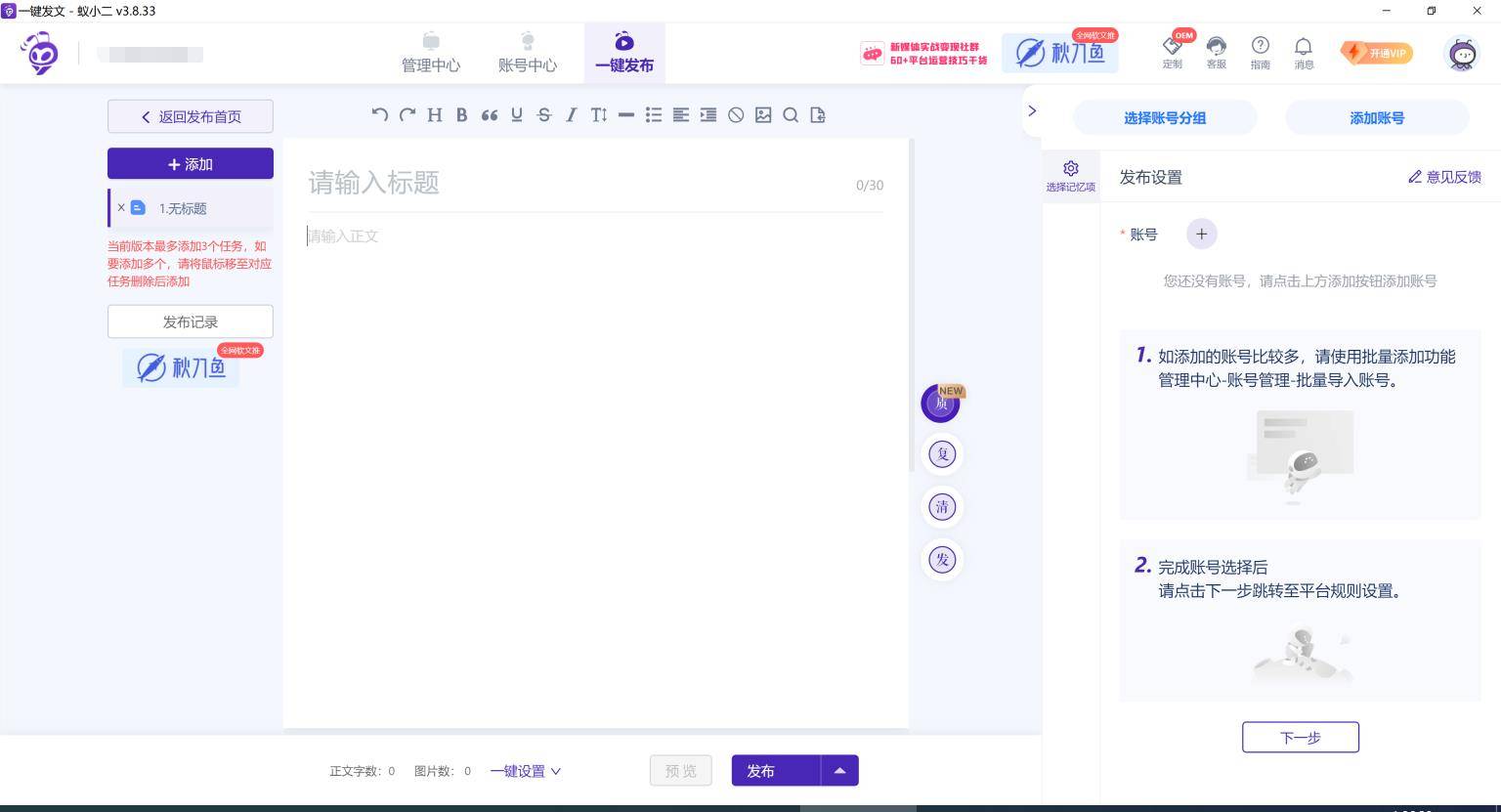Contact 客服 customer service
The width and height of the screenshot is (1501, 812).
[1217, 52]
